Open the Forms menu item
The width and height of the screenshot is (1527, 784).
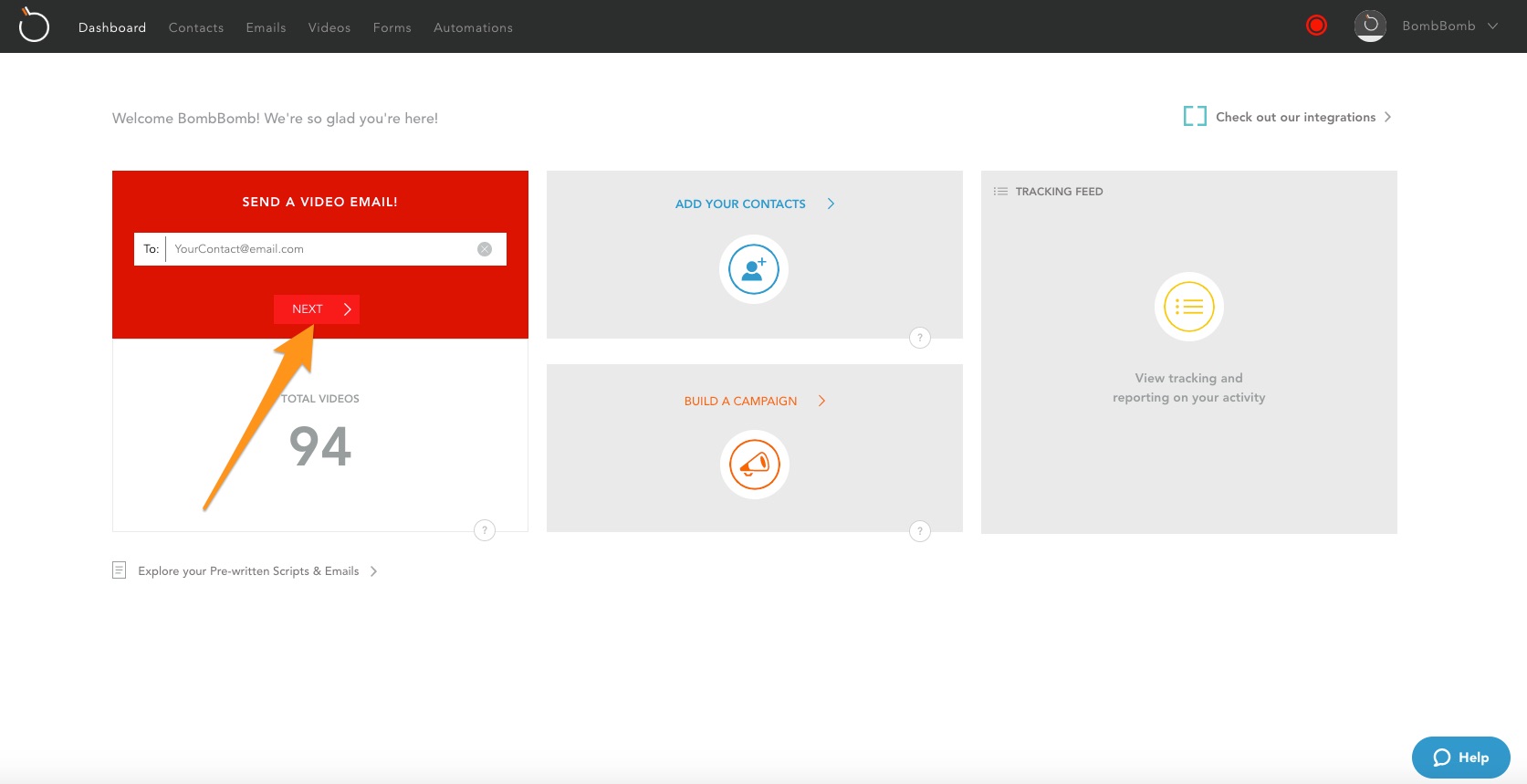click(392, 27)
